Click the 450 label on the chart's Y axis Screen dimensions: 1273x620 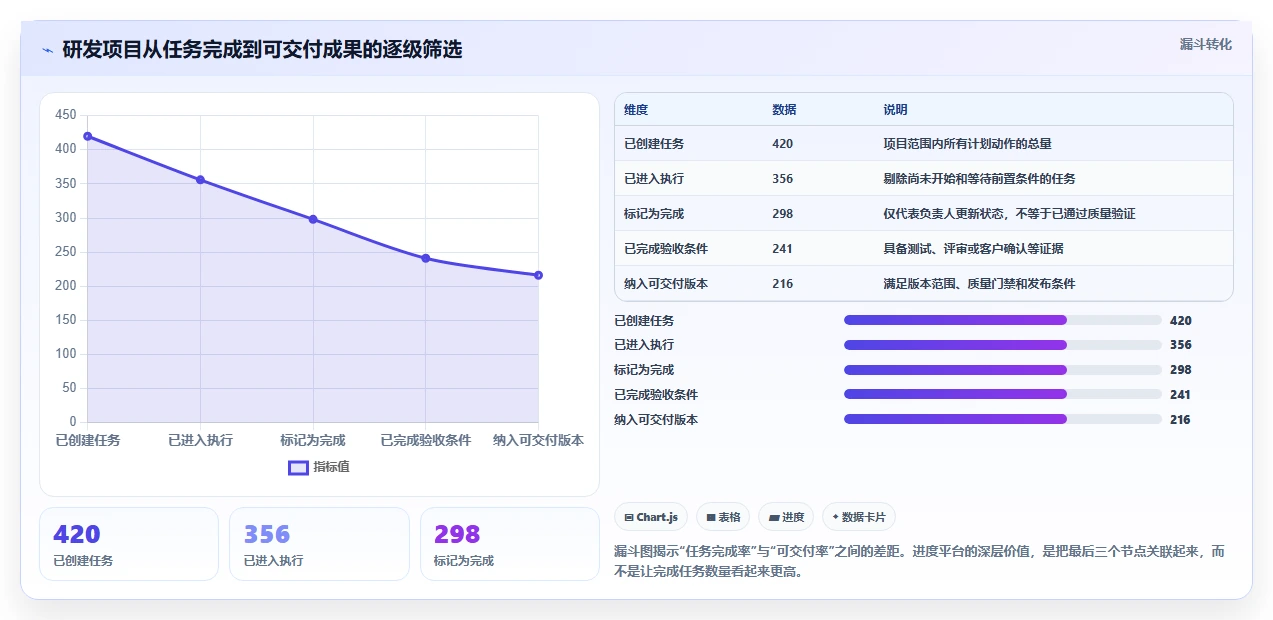click(x=66, y=115)
